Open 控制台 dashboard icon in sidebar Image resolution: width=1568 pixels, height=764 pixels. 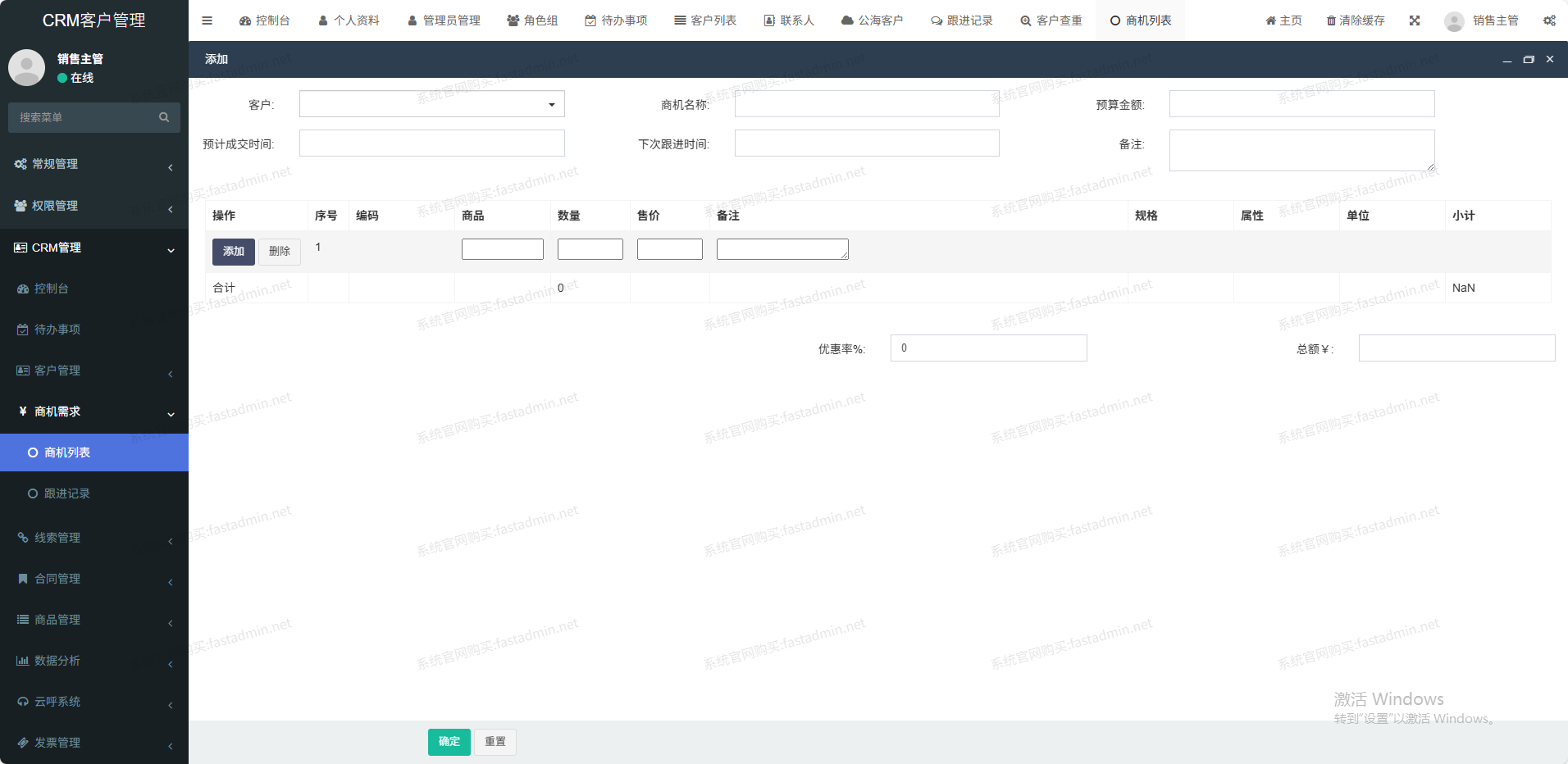click(23, 289)
